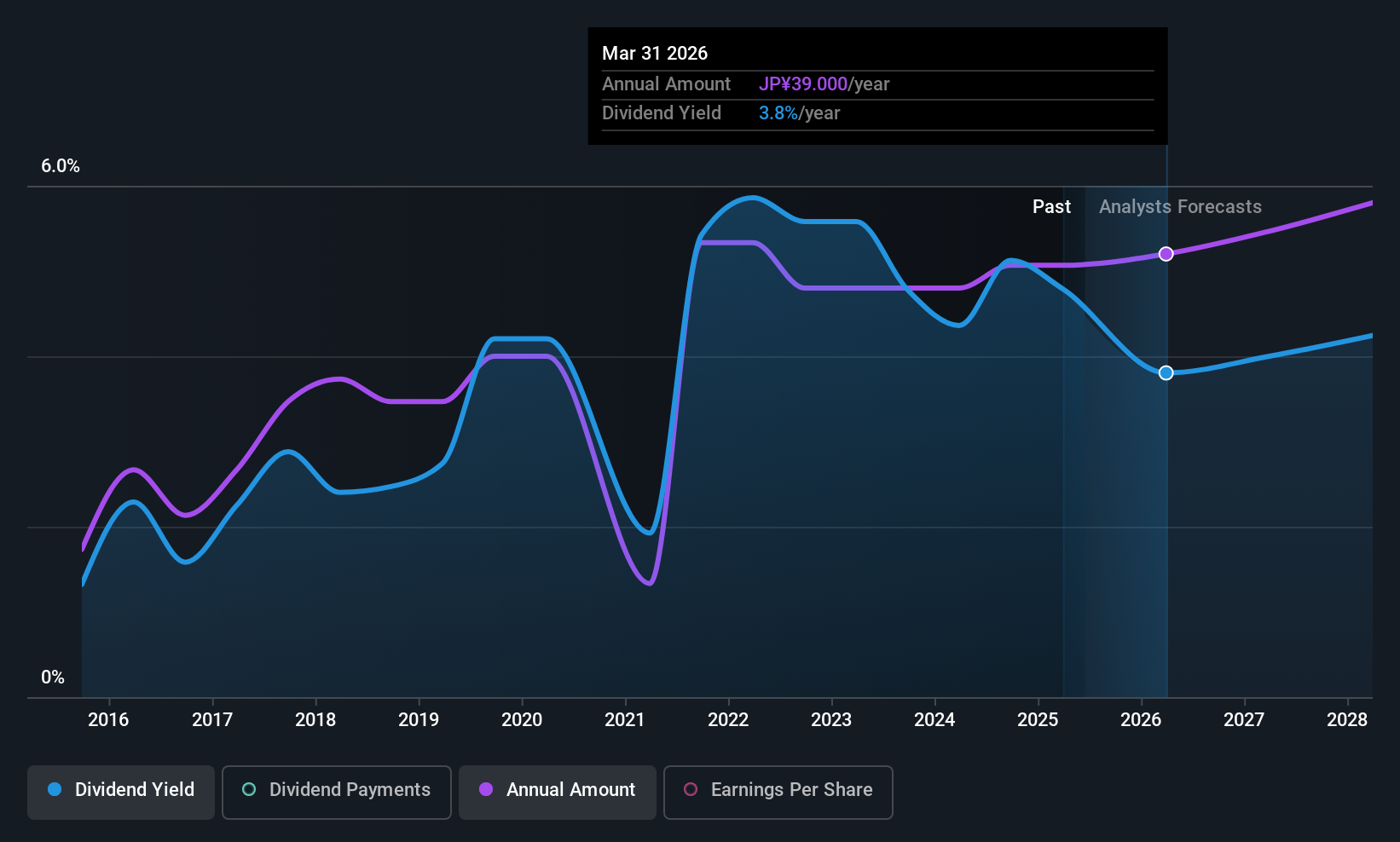Click the 2023 x-axis label
This screenshot has height=842, width=1400.
click(831, 720)
